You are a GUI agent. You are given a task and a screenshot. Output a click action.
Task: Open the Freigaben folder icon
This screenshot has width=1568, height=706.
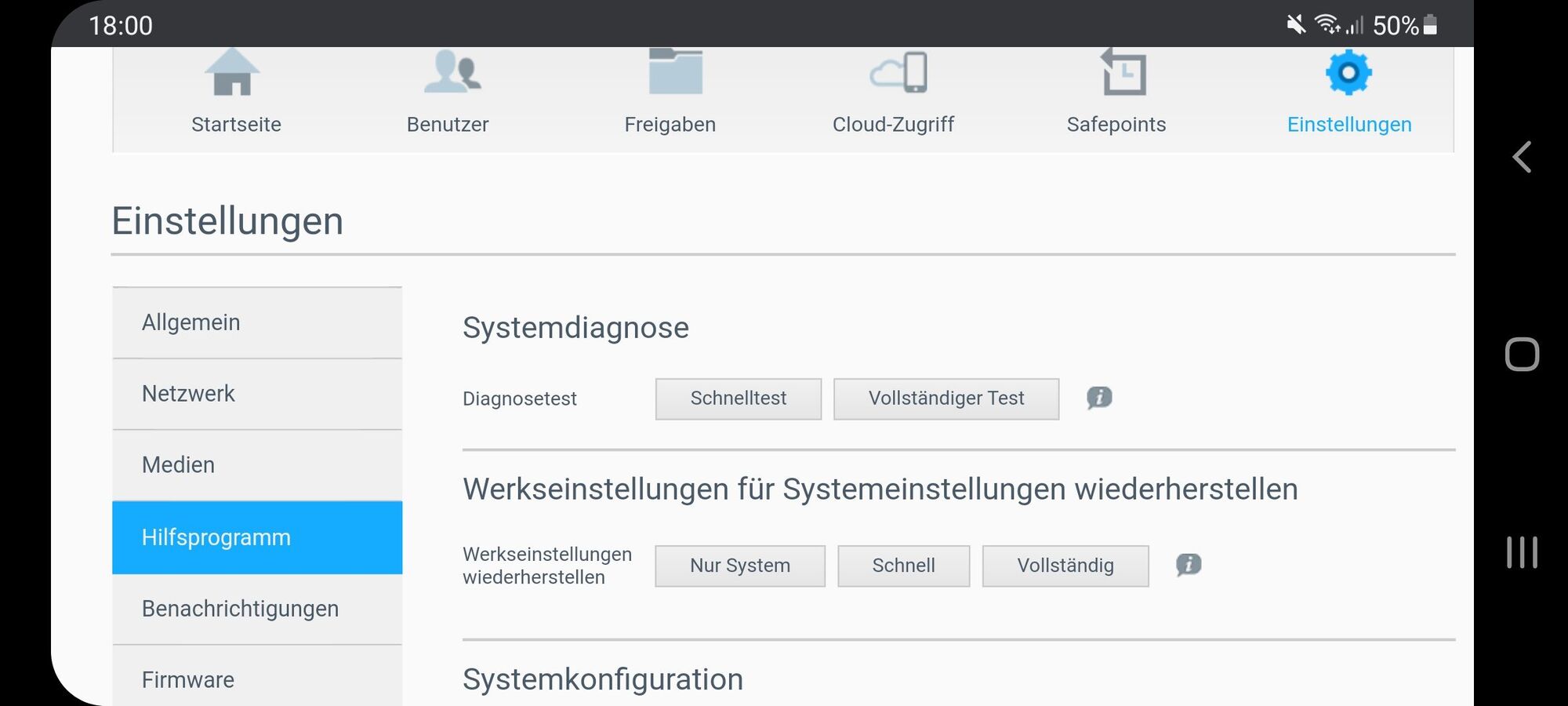pyautogui.click(x=675, y=71)
